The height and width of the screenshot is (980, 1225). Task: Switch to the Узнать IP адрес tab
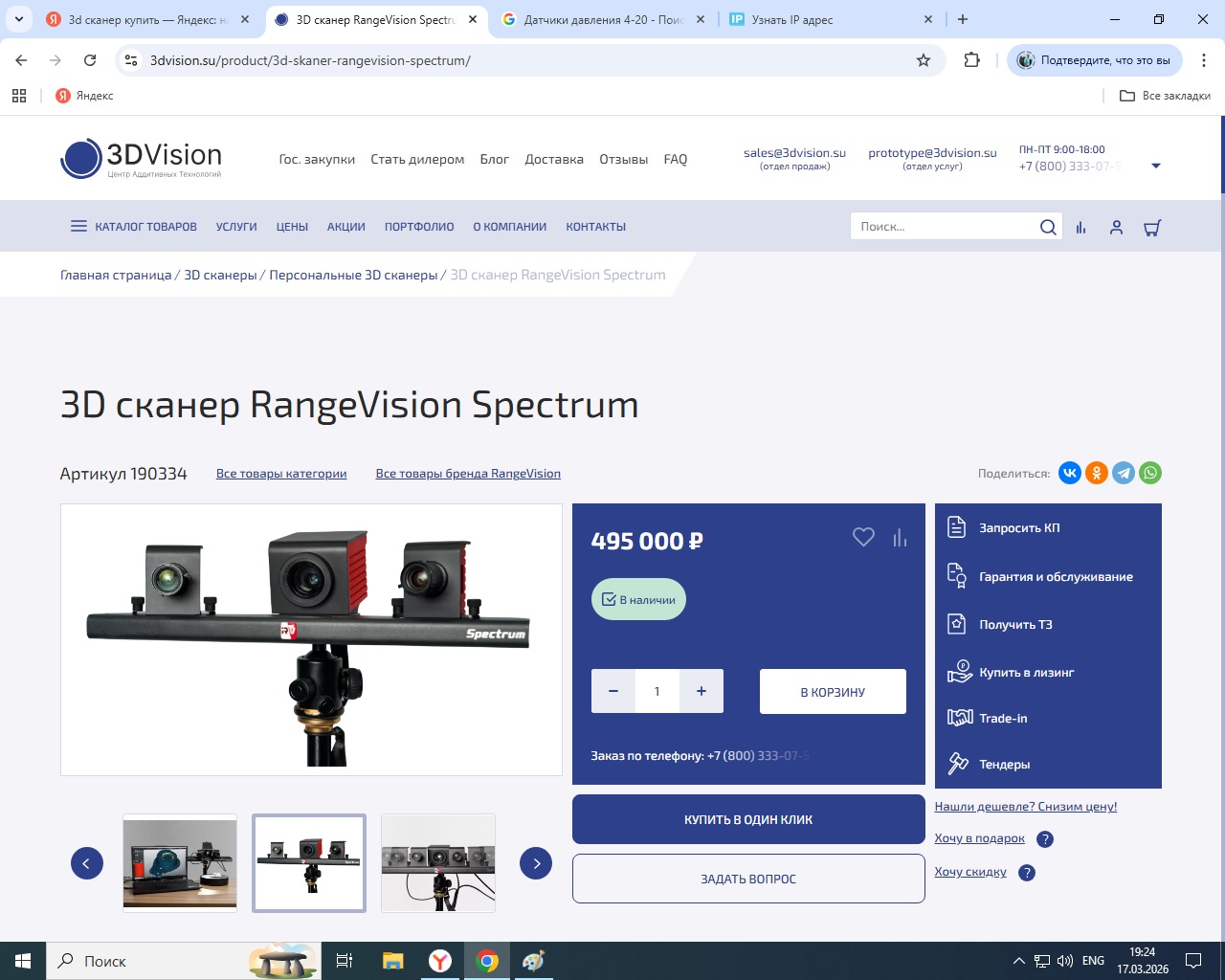pyautogui.click(x=830, y=19)
